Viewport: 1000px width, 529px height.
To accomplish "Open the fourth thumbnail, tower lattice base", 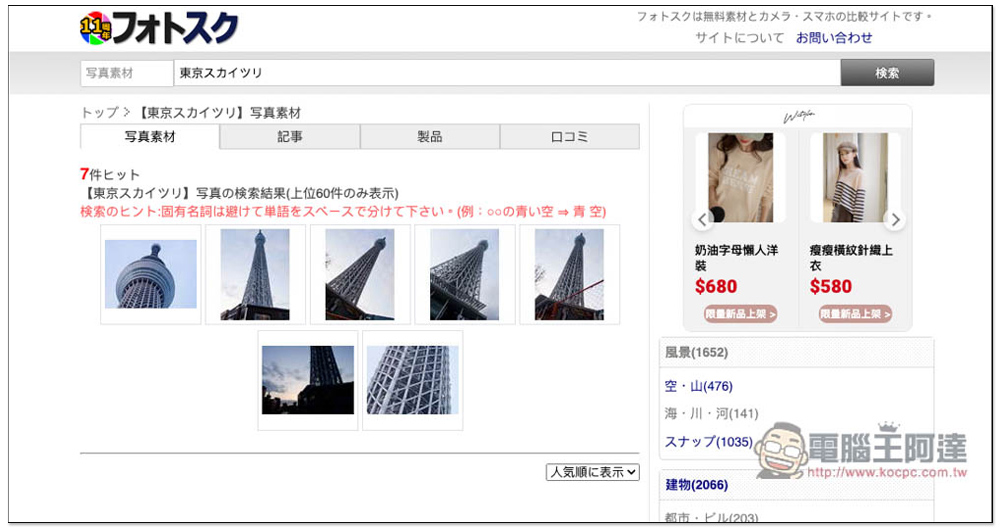I will (464, 274).
